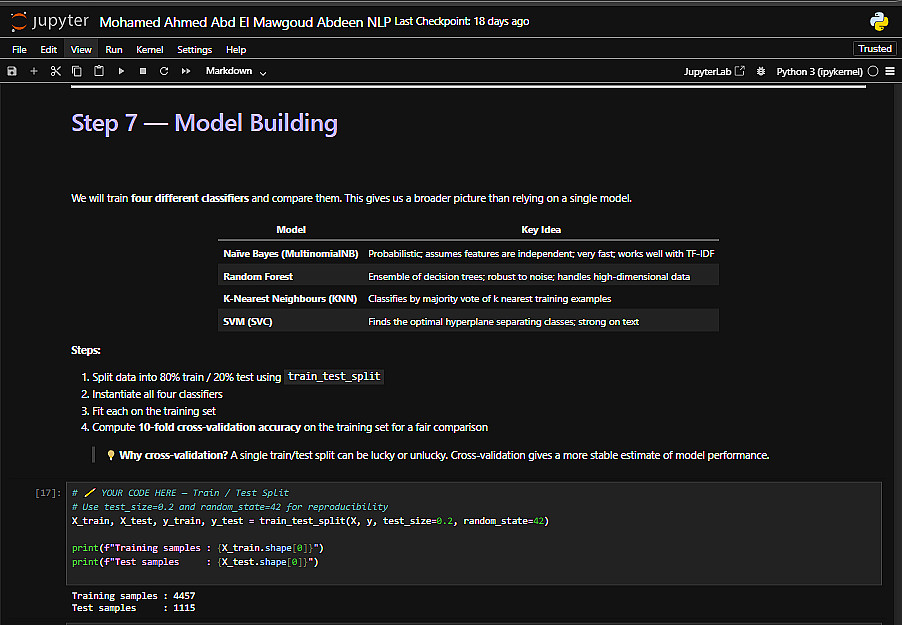Cut the selected cell using the scissors icon
The height and width of the screenshot is (625, 902).
point(56,71)
